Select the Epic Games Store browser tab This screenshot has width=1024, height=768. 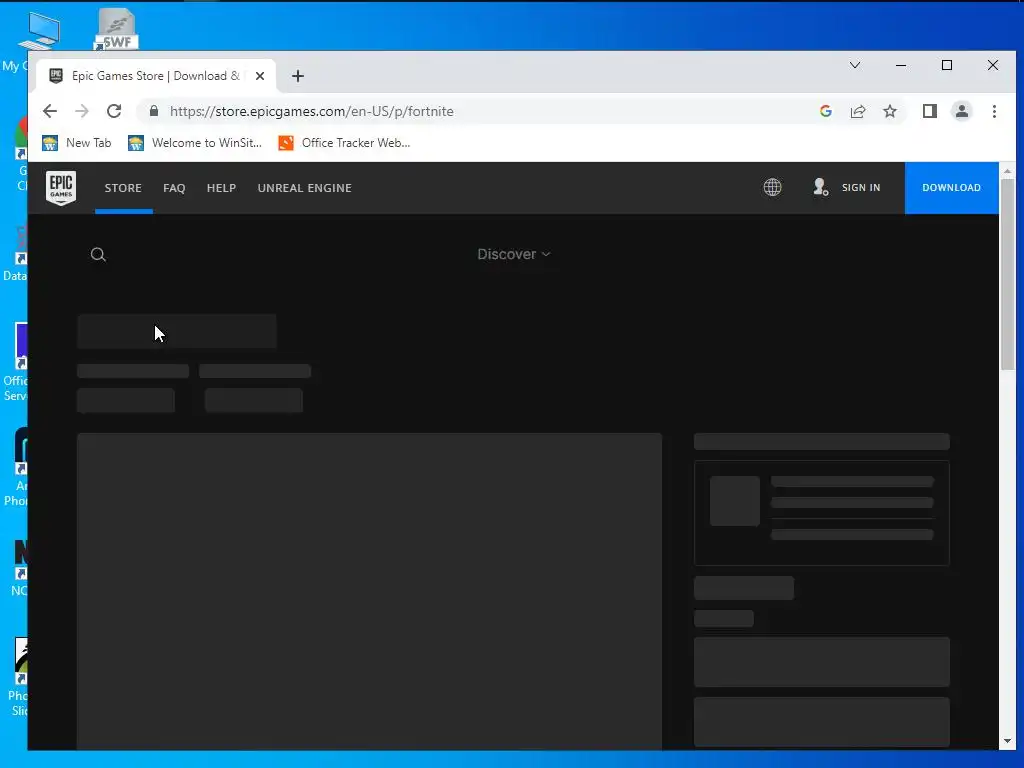click(x=155, y=76)
